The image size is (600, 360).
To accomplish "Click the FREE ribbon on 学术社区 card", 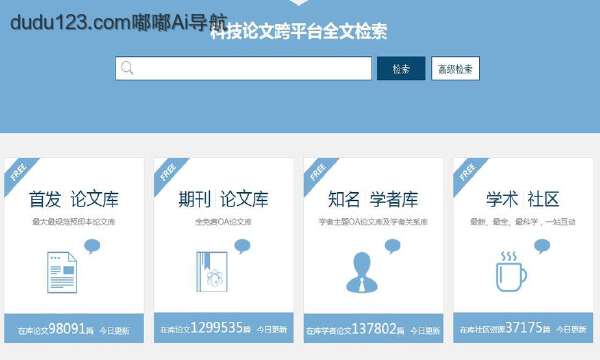I will point(468,173).
